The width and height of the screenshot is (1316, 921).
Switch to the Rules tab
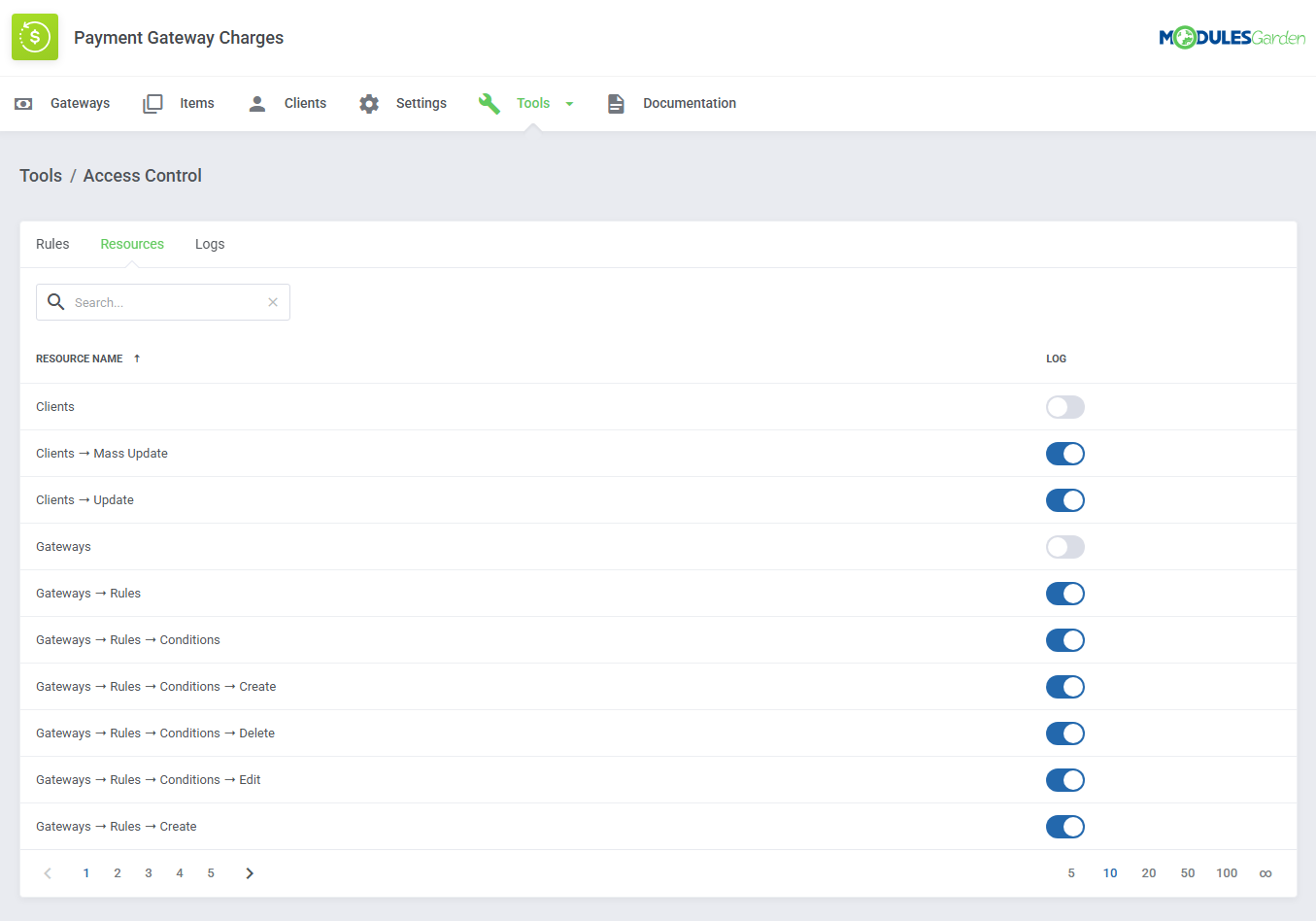[x=52, y=244]
